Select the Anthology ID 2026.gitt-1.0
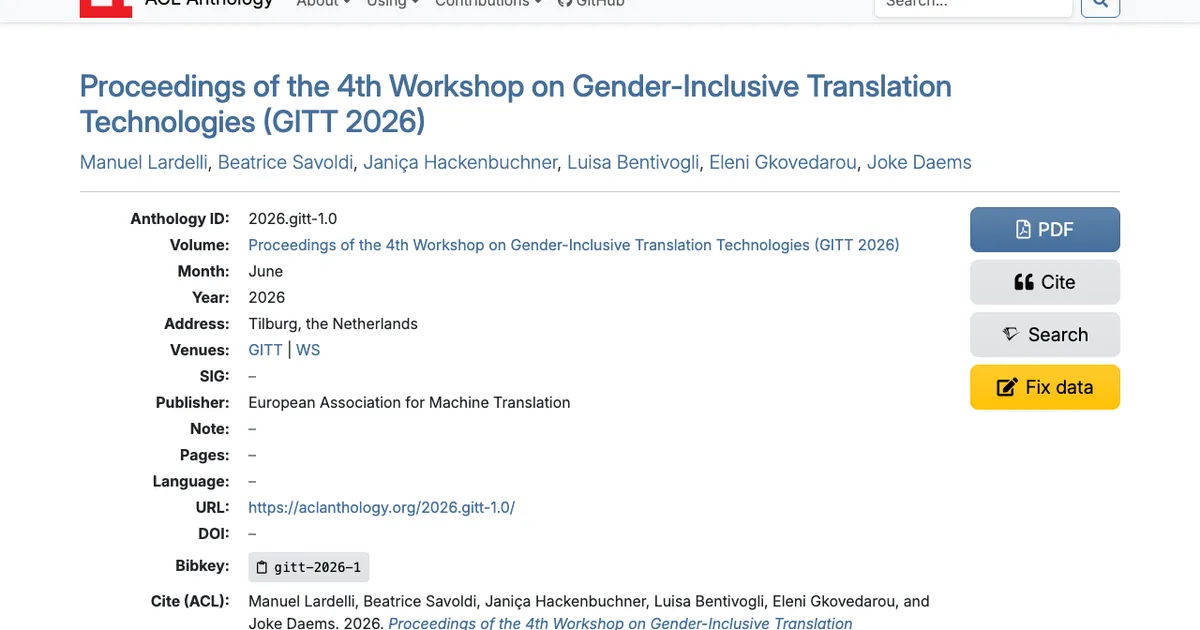 pyautogui.click(x=293, y=219)
